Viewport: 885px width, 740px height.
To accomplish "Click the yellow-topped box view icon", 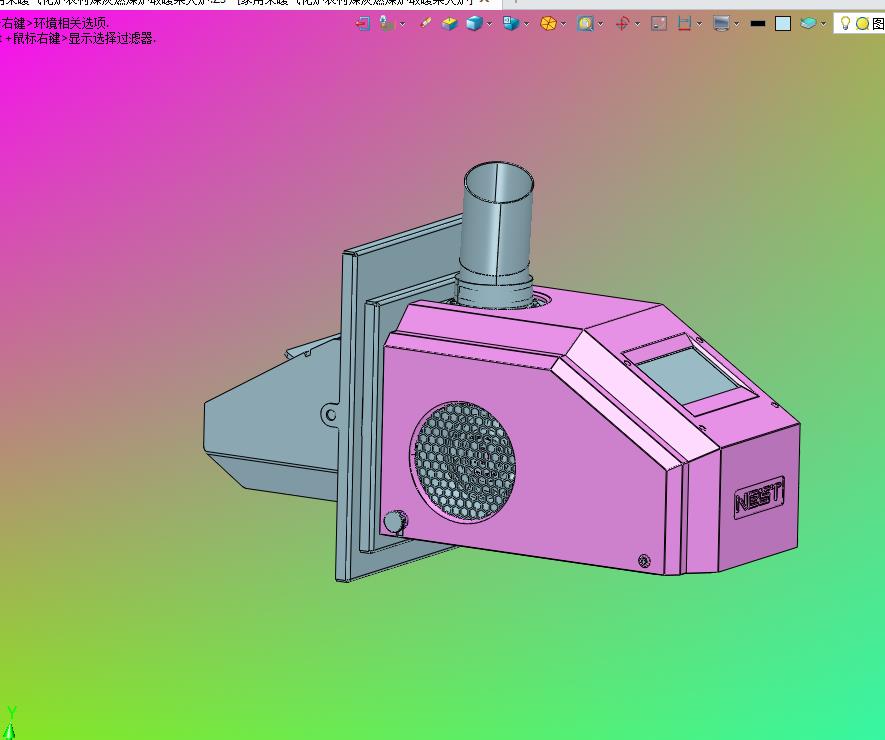I will (449, 24).
